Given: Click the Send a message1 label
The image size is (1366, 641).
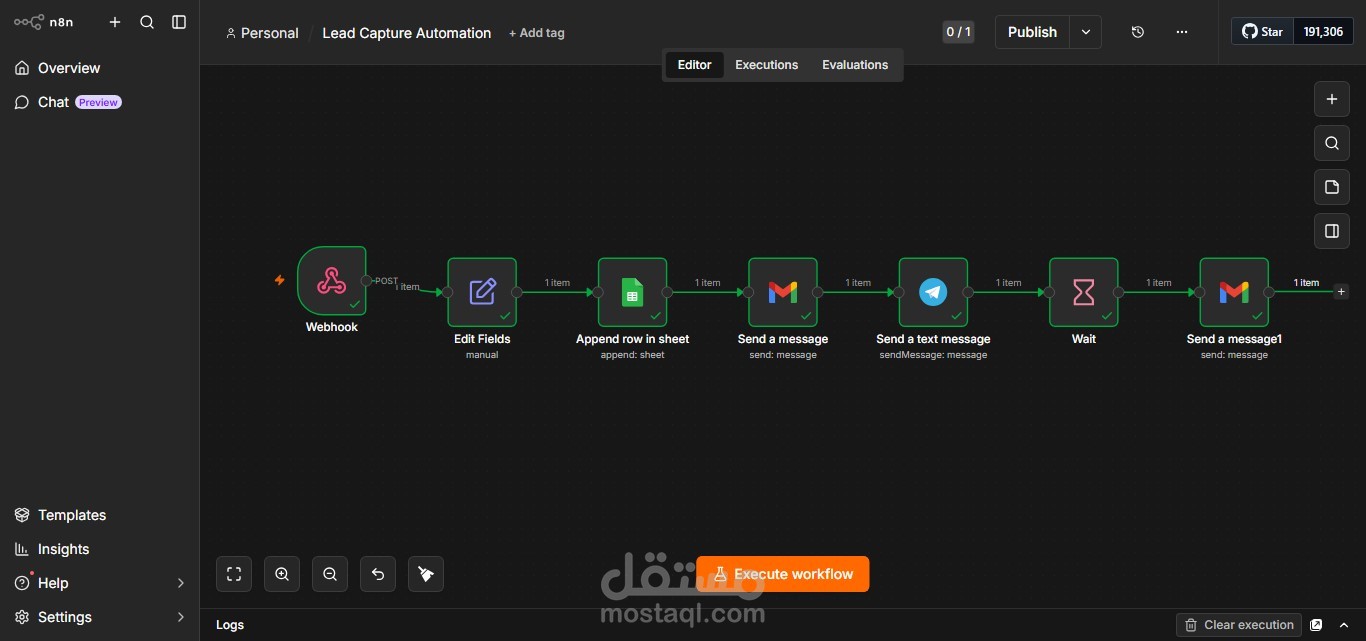Looking at the screenshot, I should [1234, 339].
